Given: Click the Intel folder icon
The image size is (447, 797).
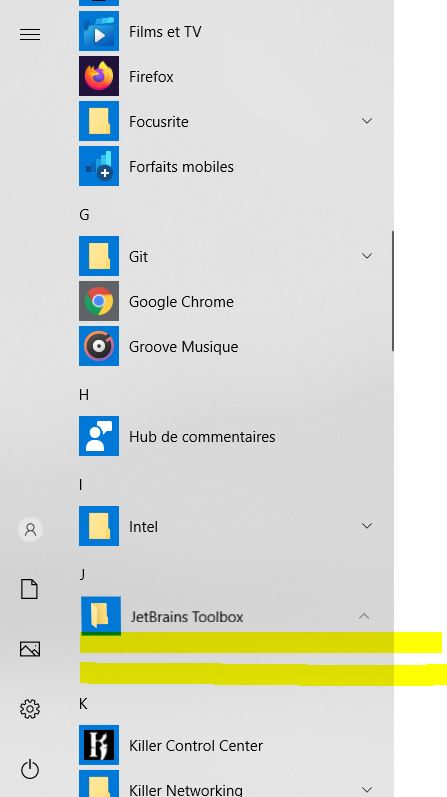Looking at the screenshot, I should (x=99, y=526).
